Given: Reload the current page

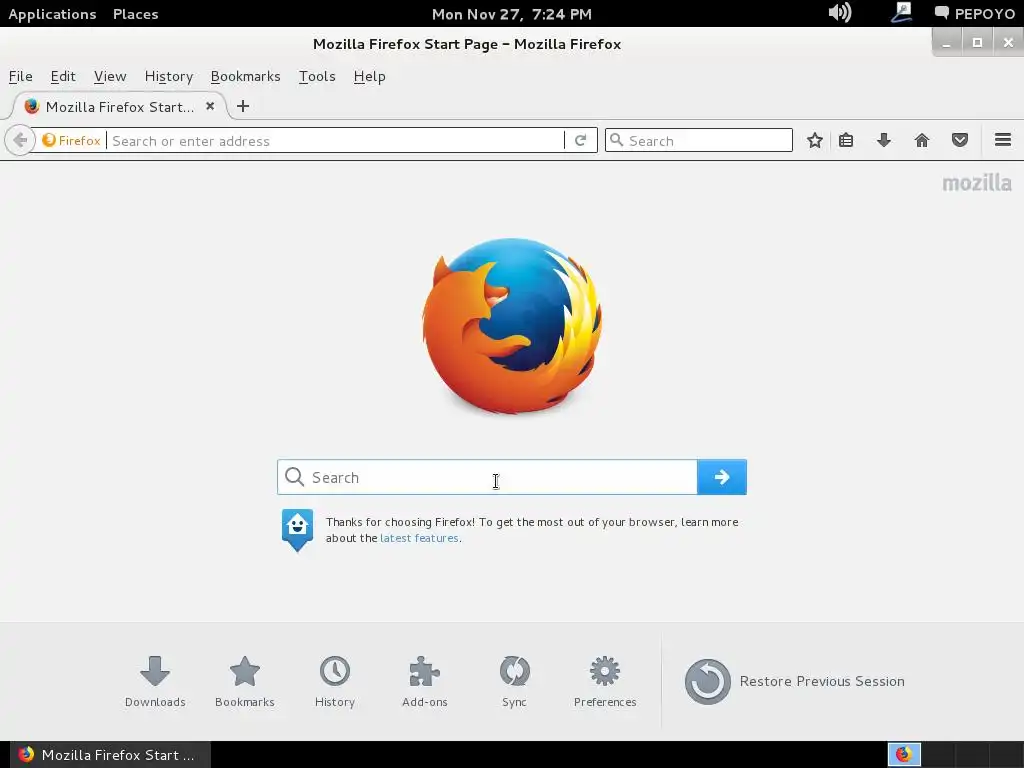Looking at the screenshot, I should 580,140.
